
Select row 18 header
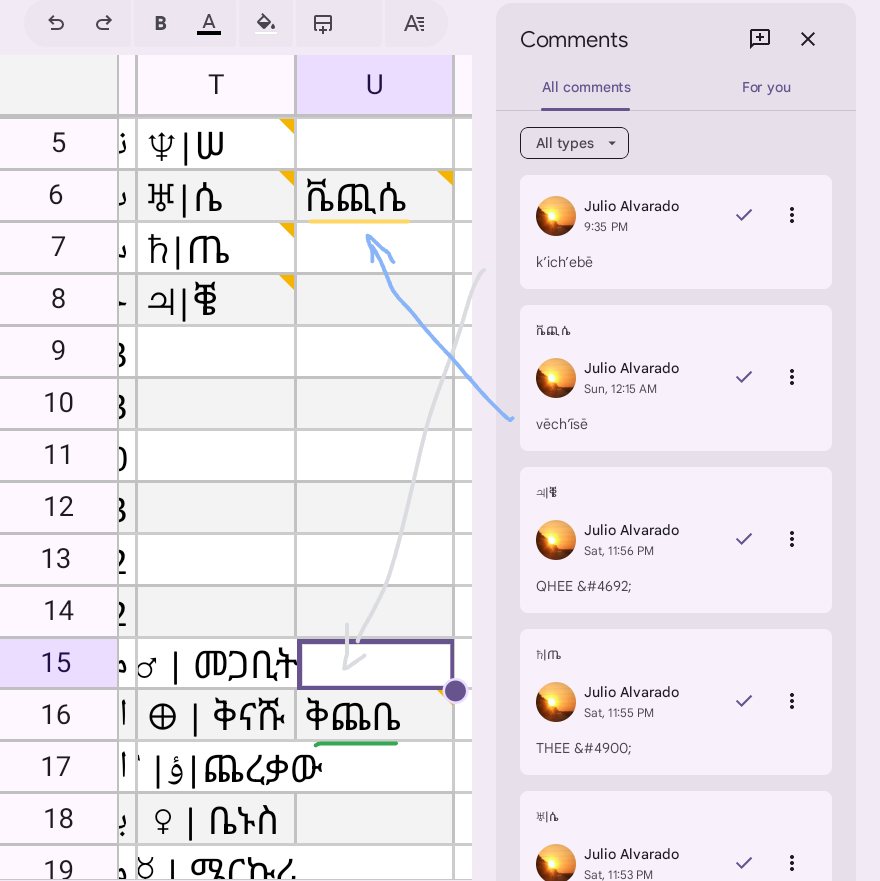click(x=58, y=819)
